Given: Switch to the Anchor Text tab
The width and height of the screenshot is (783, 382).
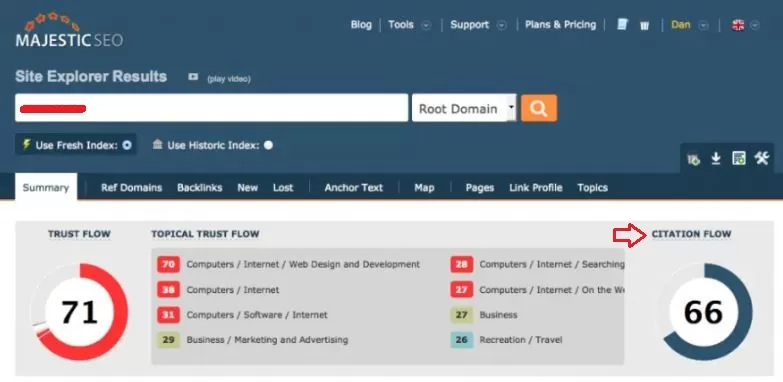Looking at the screenshot, I should coord(354,188).
